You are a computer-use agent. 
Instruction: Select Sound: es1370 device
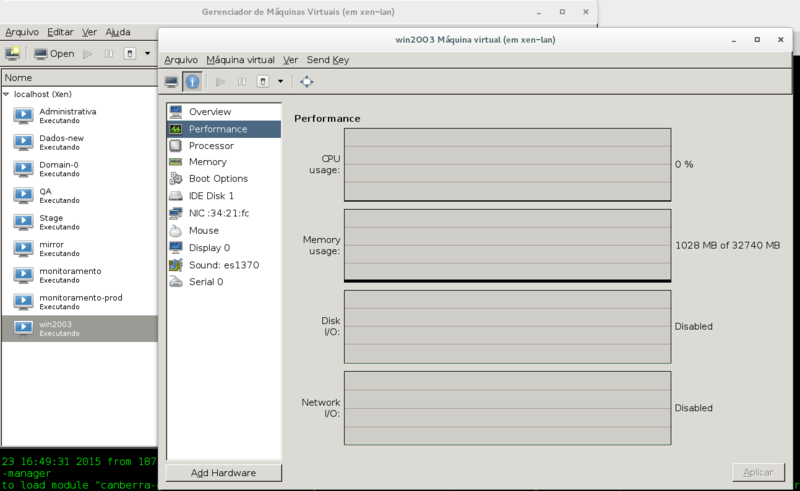[224, 265]
